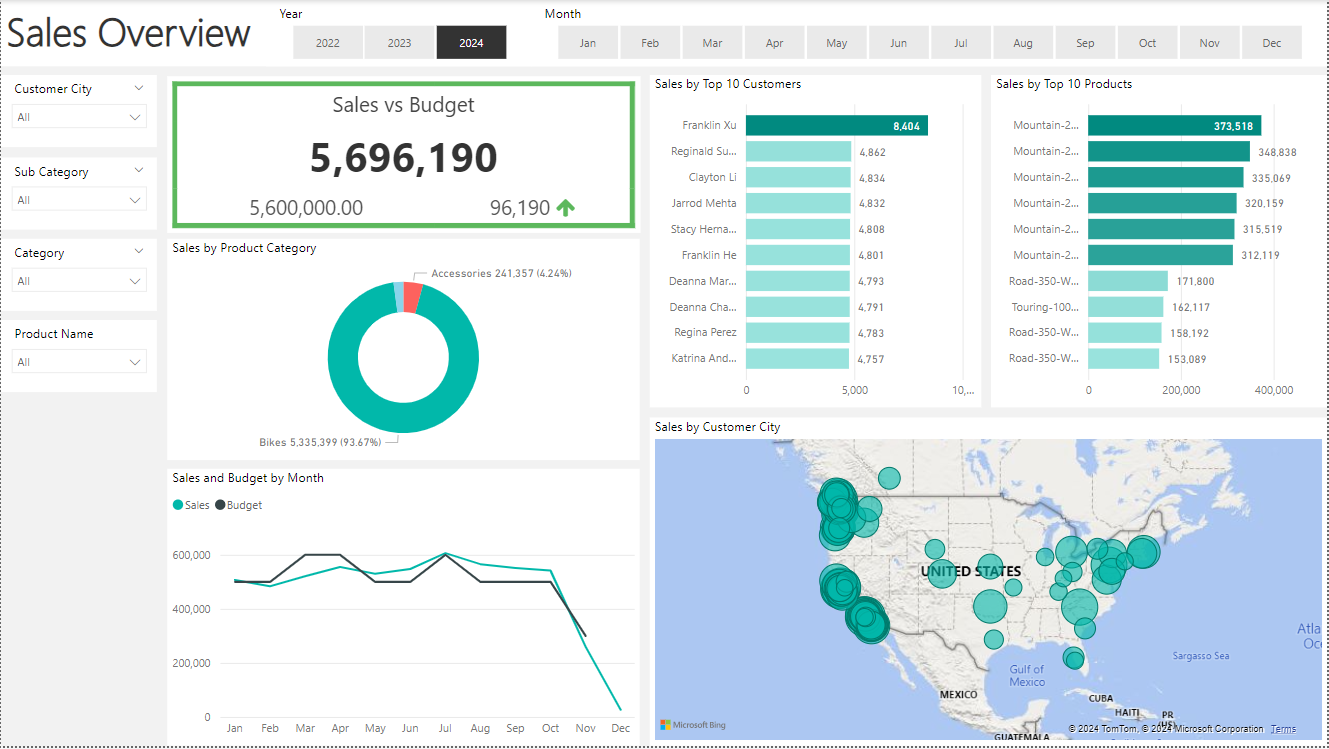Collapse the Sub Category slicer chevron
Viewport: 1329px width, 749px height.
[x=139, y=171]
